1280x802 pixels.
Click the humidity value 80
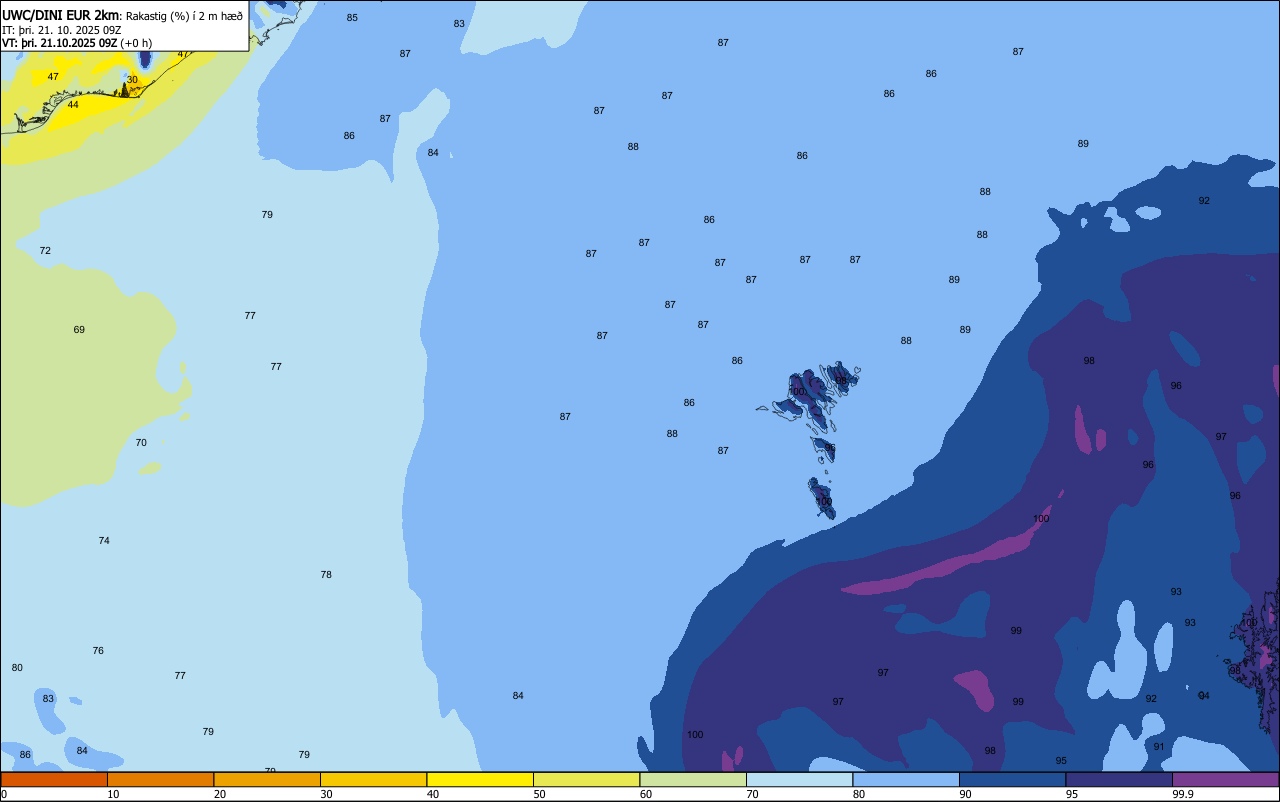17,668
